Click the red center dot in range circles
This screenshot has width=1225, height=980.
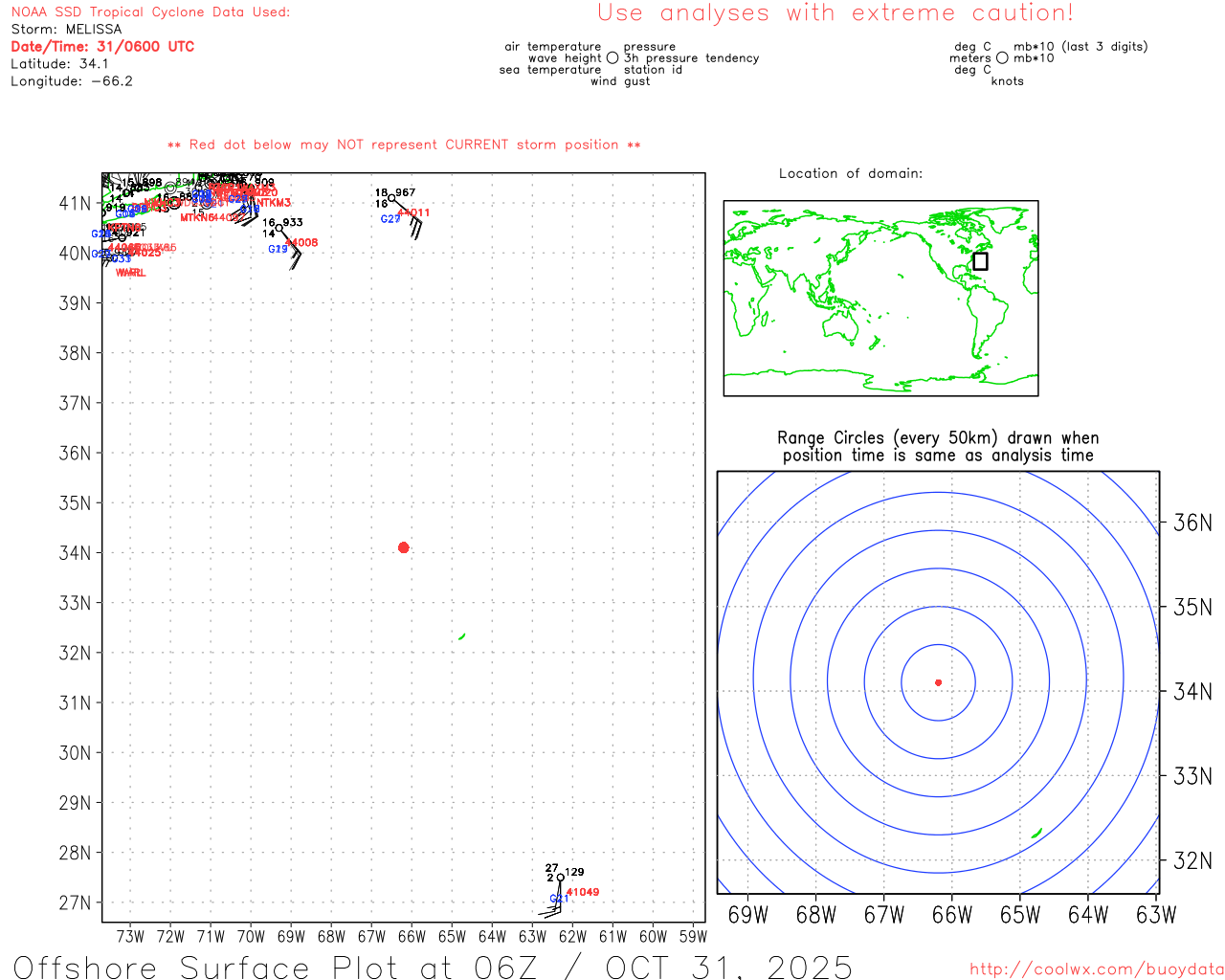pyautogui.click(x=938, y=682)
